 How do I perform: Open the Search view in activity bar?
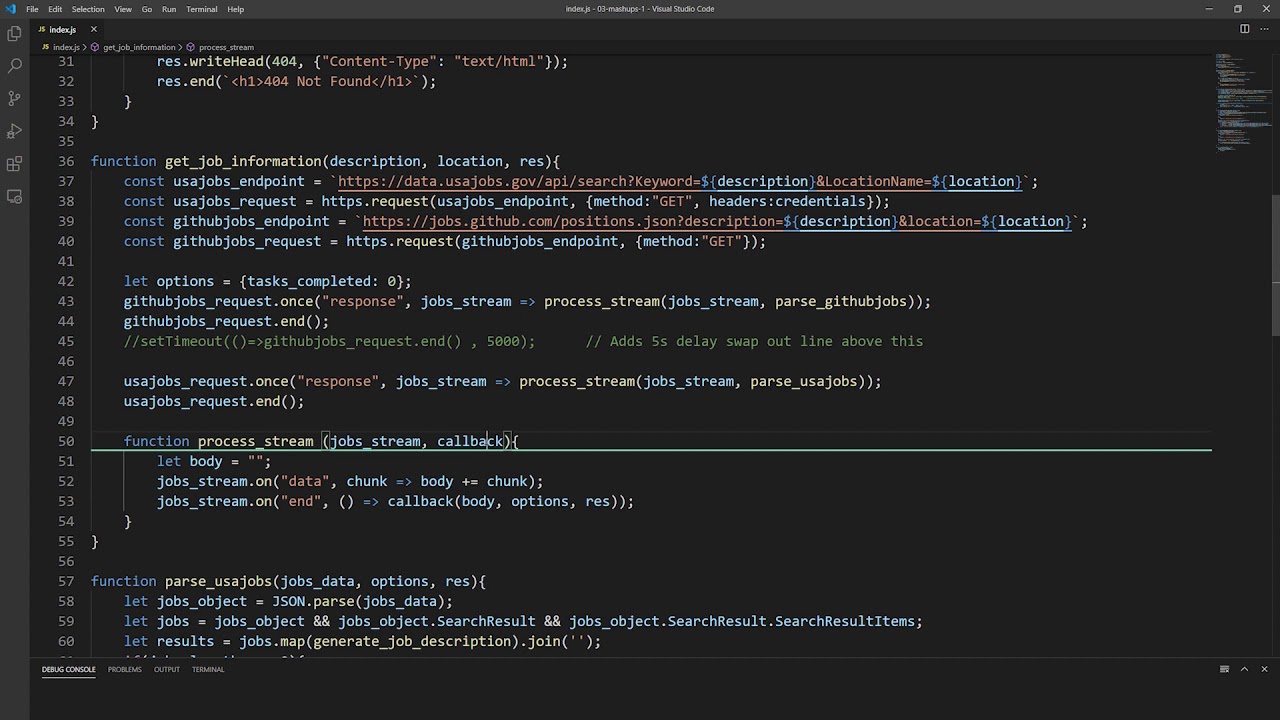click(x=14, y=66)
